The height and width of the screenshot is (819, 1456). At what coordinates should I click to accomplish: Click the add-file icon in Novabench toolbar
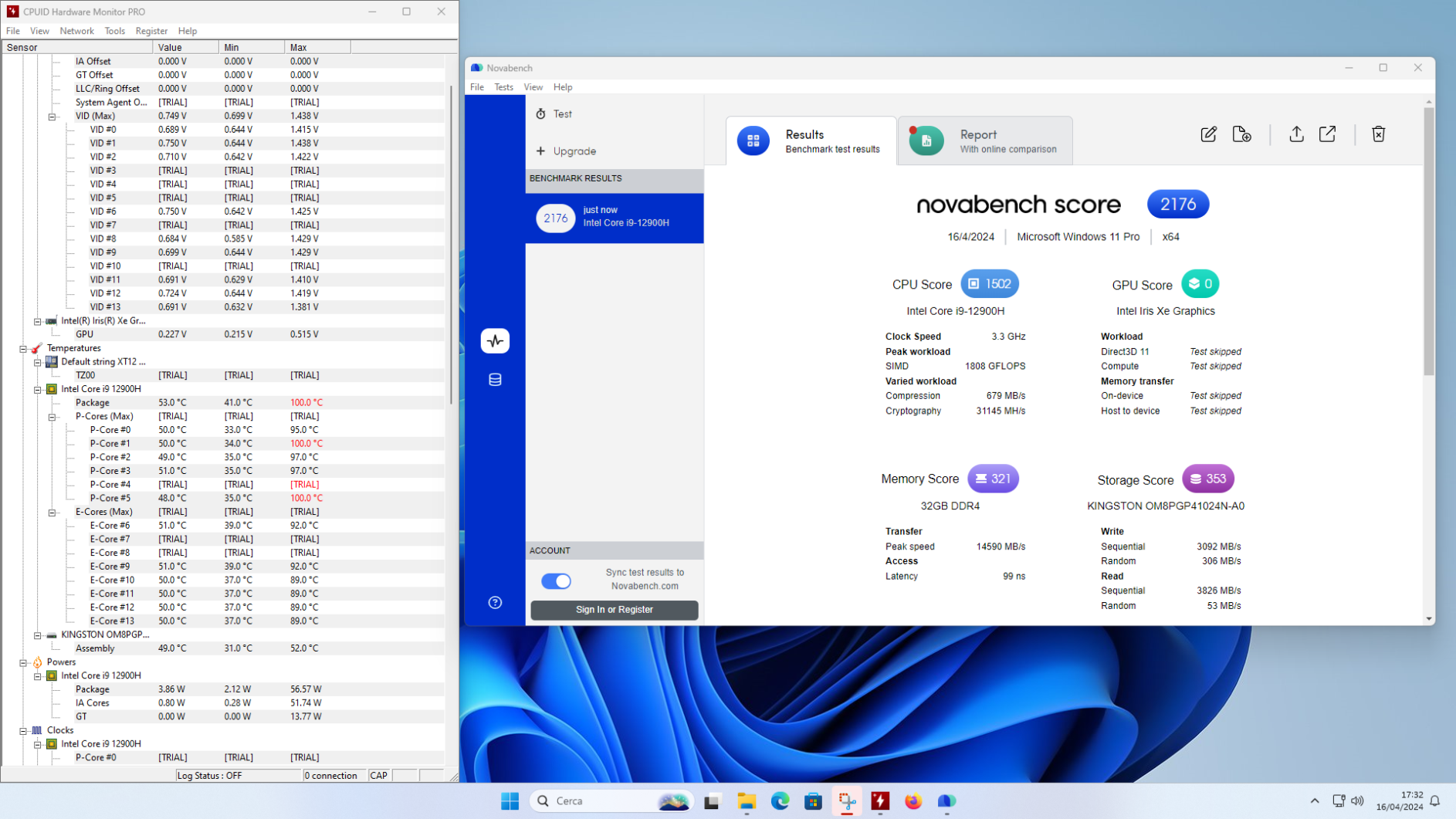tap(1241, 134)
